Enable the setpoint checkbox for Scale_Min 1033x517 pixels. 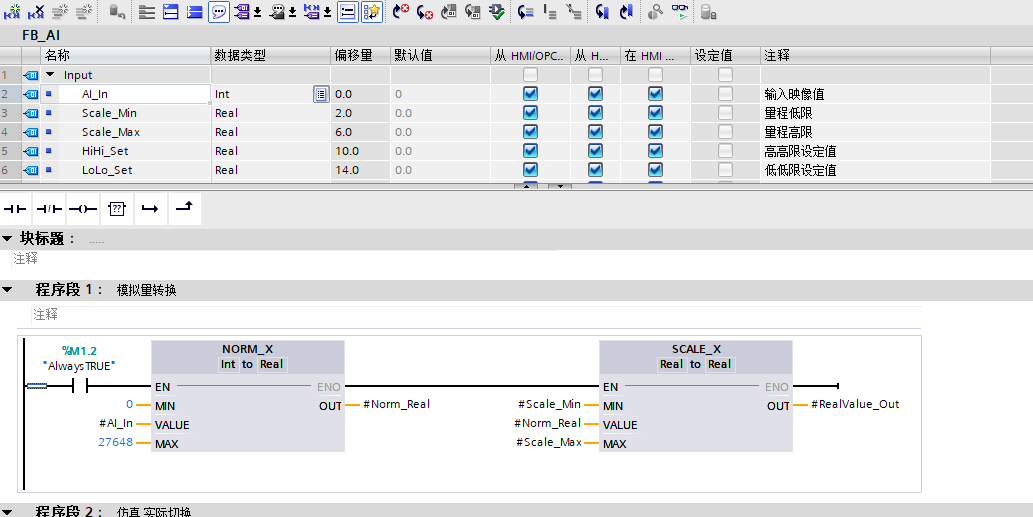click(725, 113)
